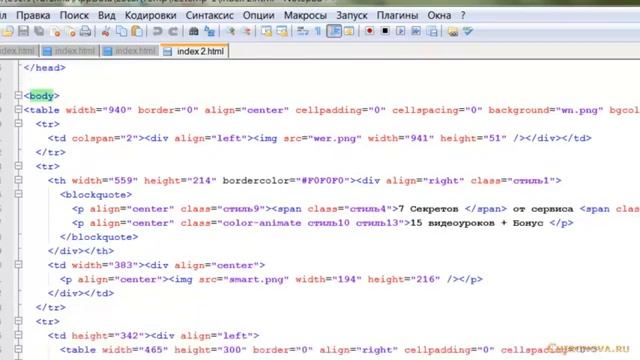Click the Save All toolbar icon

(x=39, y=31)
